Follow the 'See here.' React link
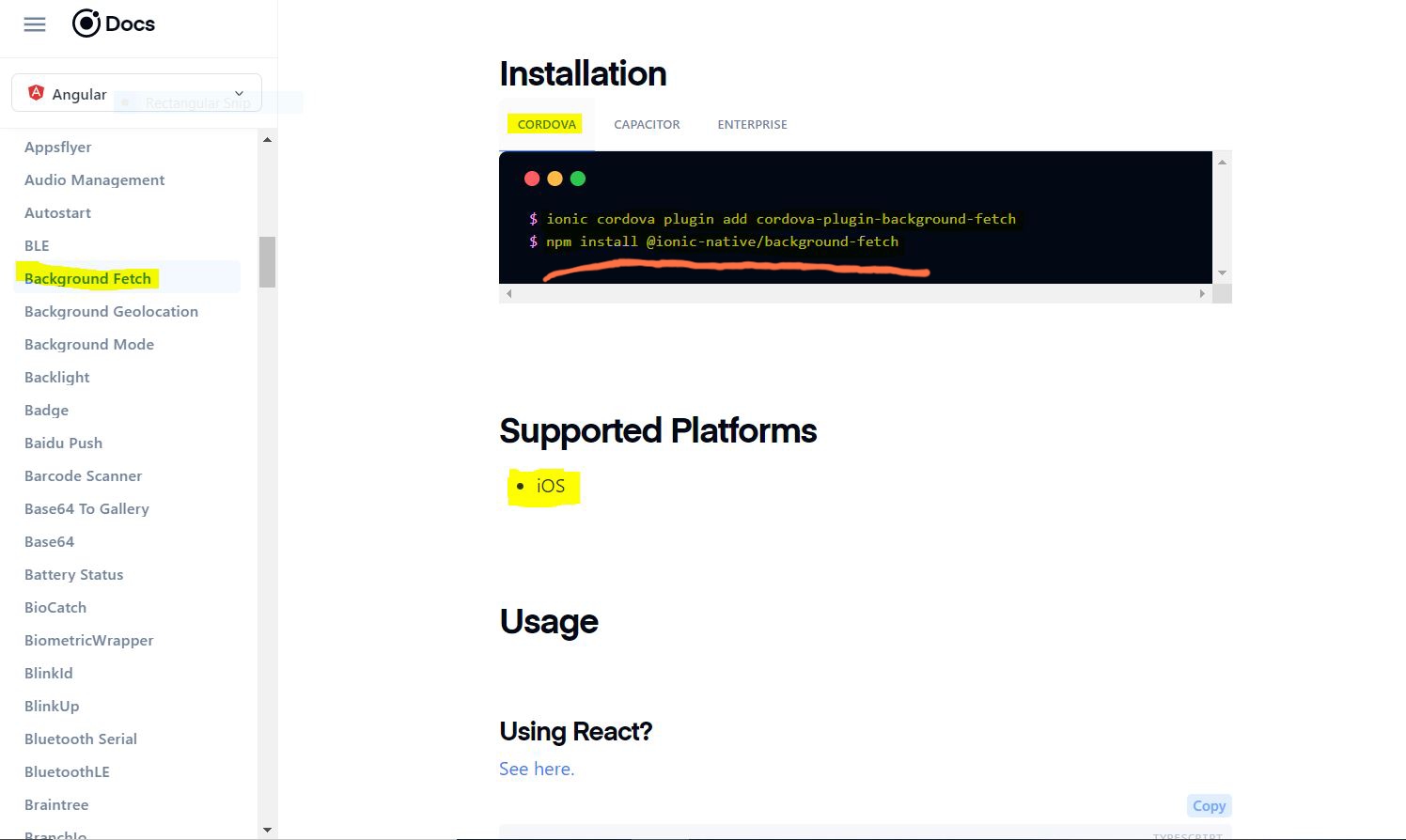Viewport: 1406px width, 840px height. point(536,769)
